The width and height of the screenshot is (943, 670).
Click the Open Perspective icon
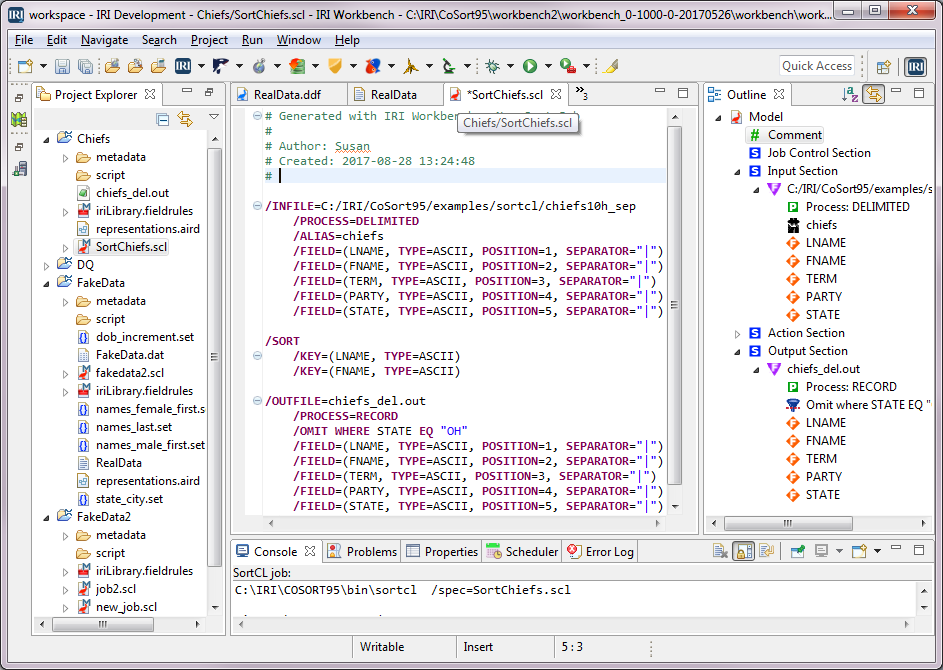883,67
